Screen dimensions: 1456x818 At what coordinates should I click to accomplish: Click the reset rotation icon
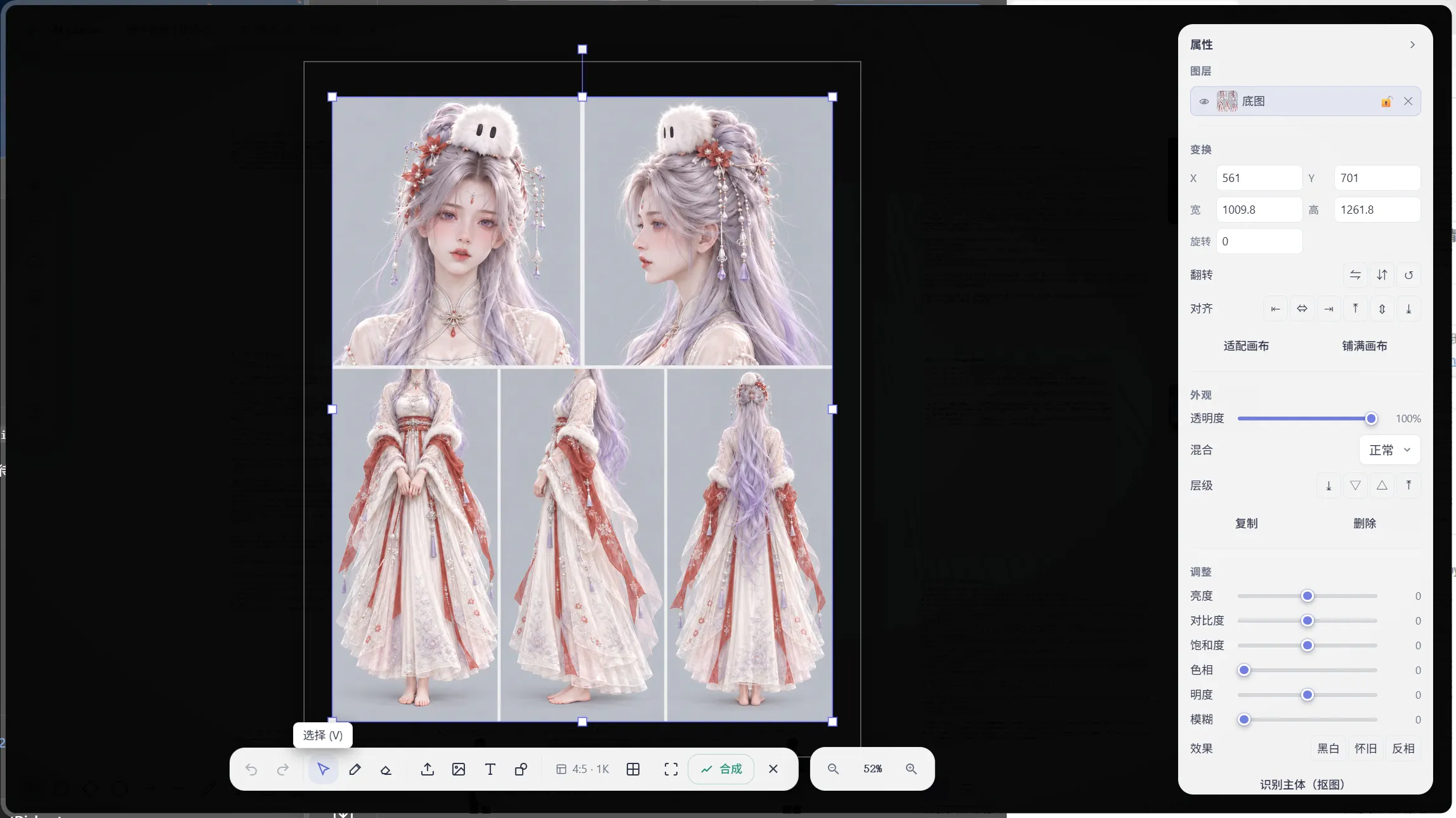tap(1408, 275)
